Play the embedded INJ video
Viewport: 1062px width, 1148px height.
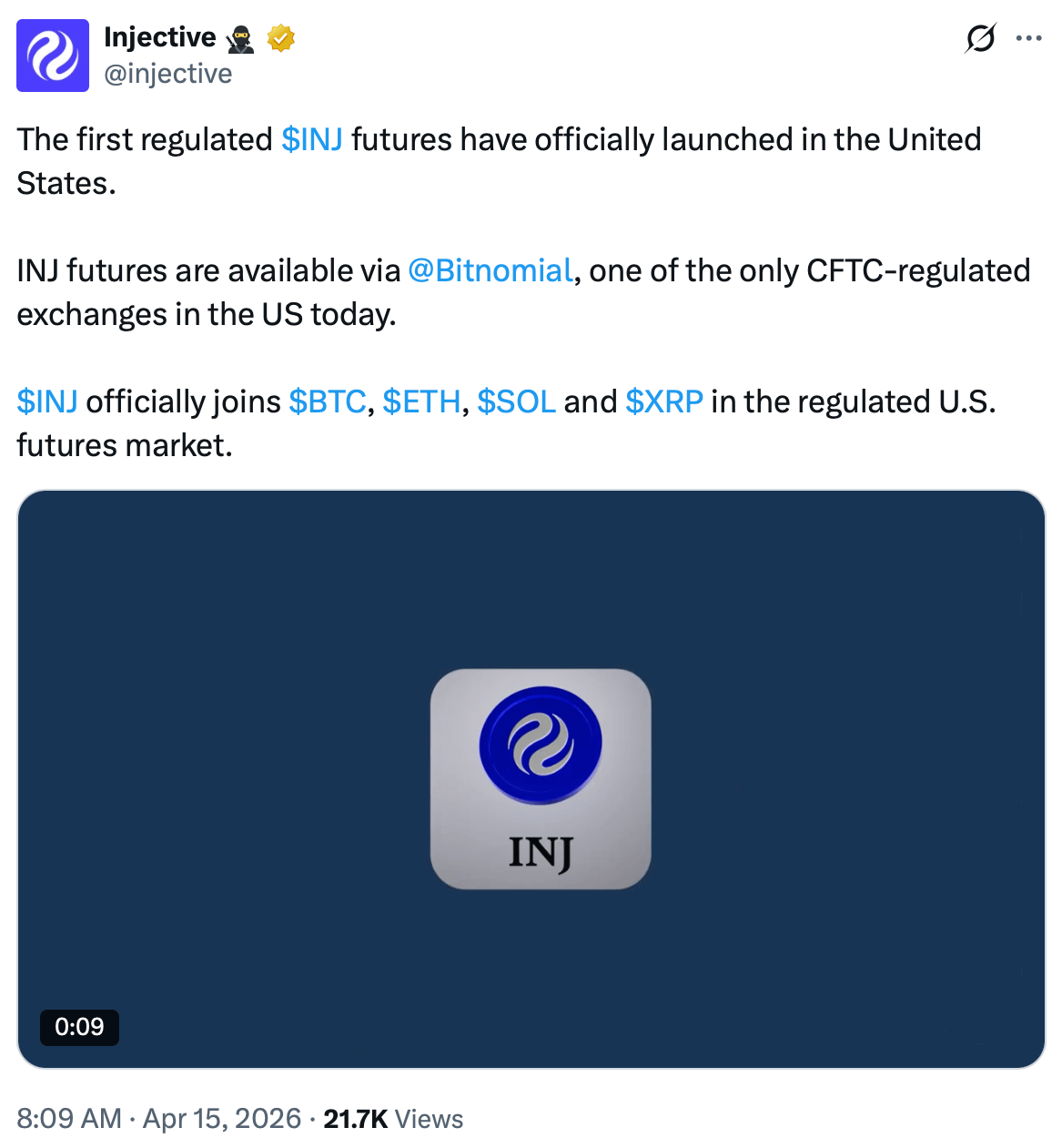tap(532, 778)
